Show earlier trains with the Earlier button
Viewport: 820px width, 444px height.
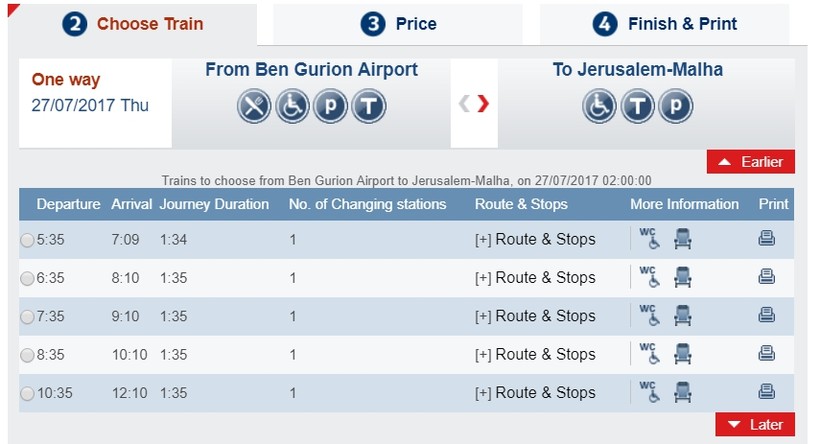click(751, 162)
